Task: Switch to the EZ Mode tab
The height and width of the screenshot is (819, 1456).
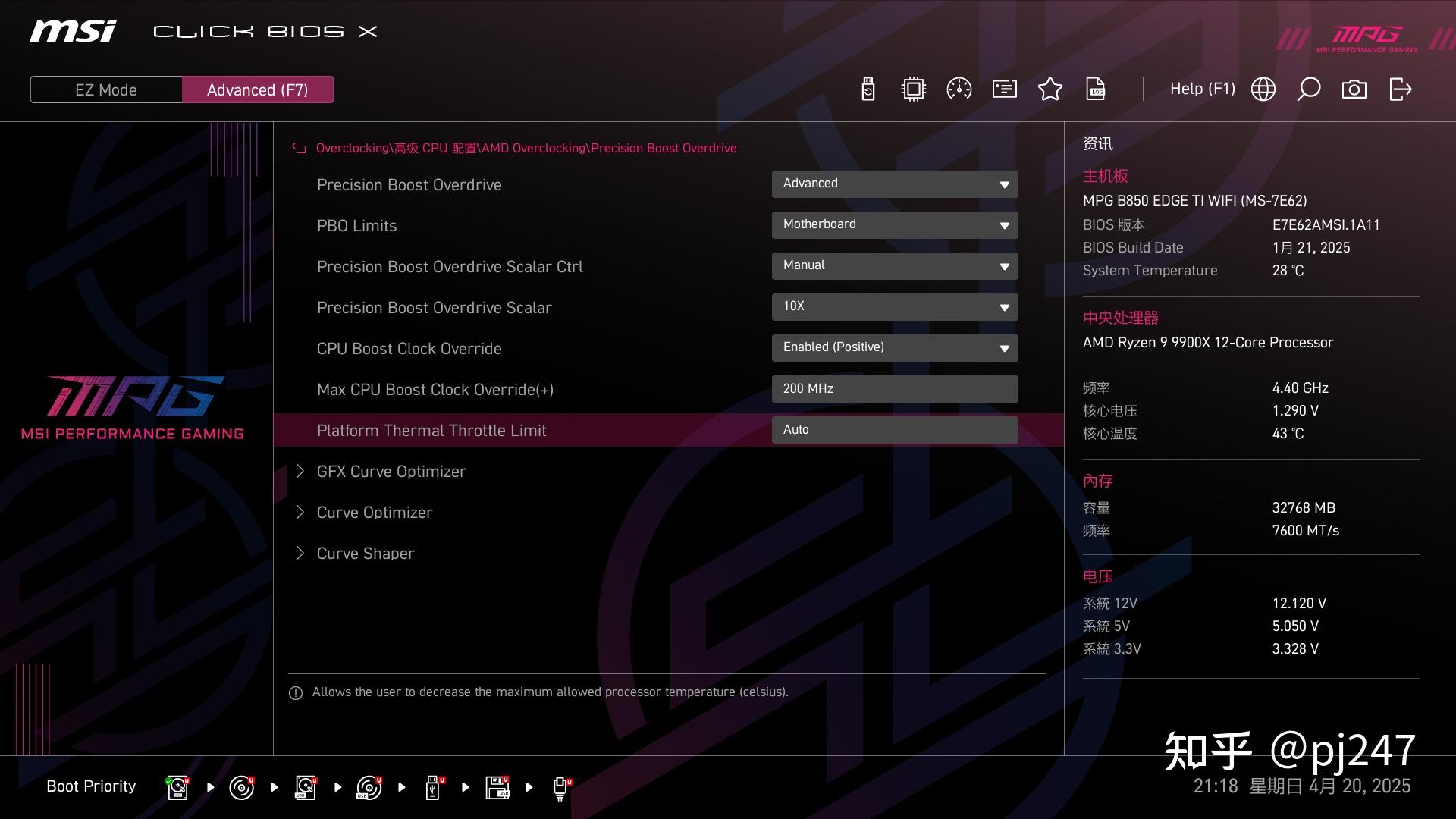Action: (x=106, y=89)
